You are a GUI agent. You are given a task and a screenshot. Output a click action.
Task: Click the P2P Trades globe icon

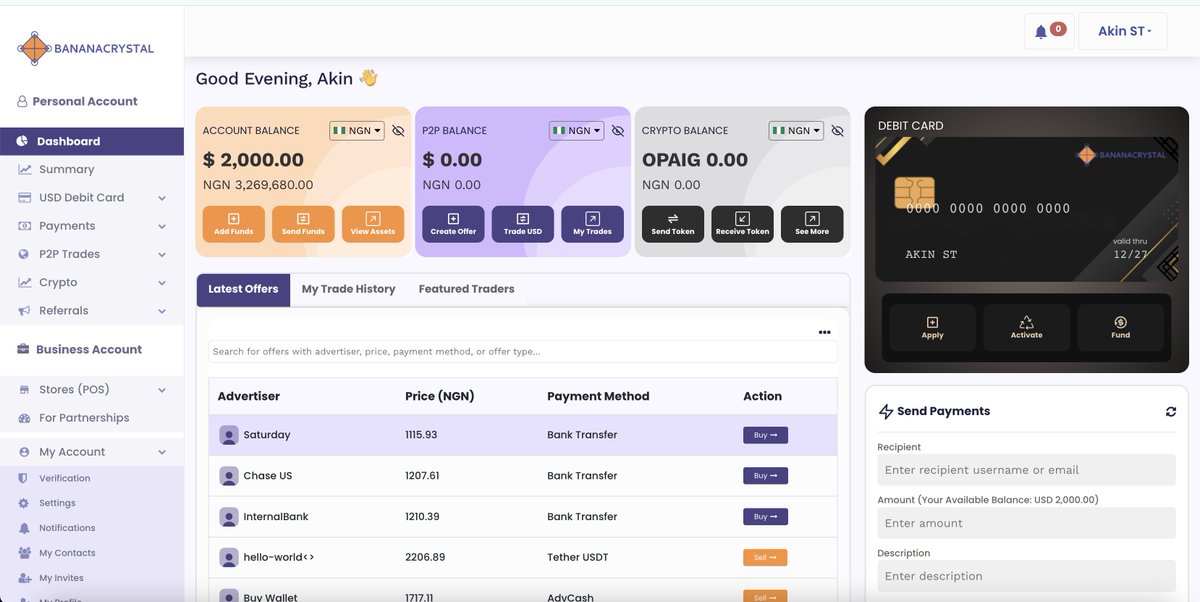[24, 254]
